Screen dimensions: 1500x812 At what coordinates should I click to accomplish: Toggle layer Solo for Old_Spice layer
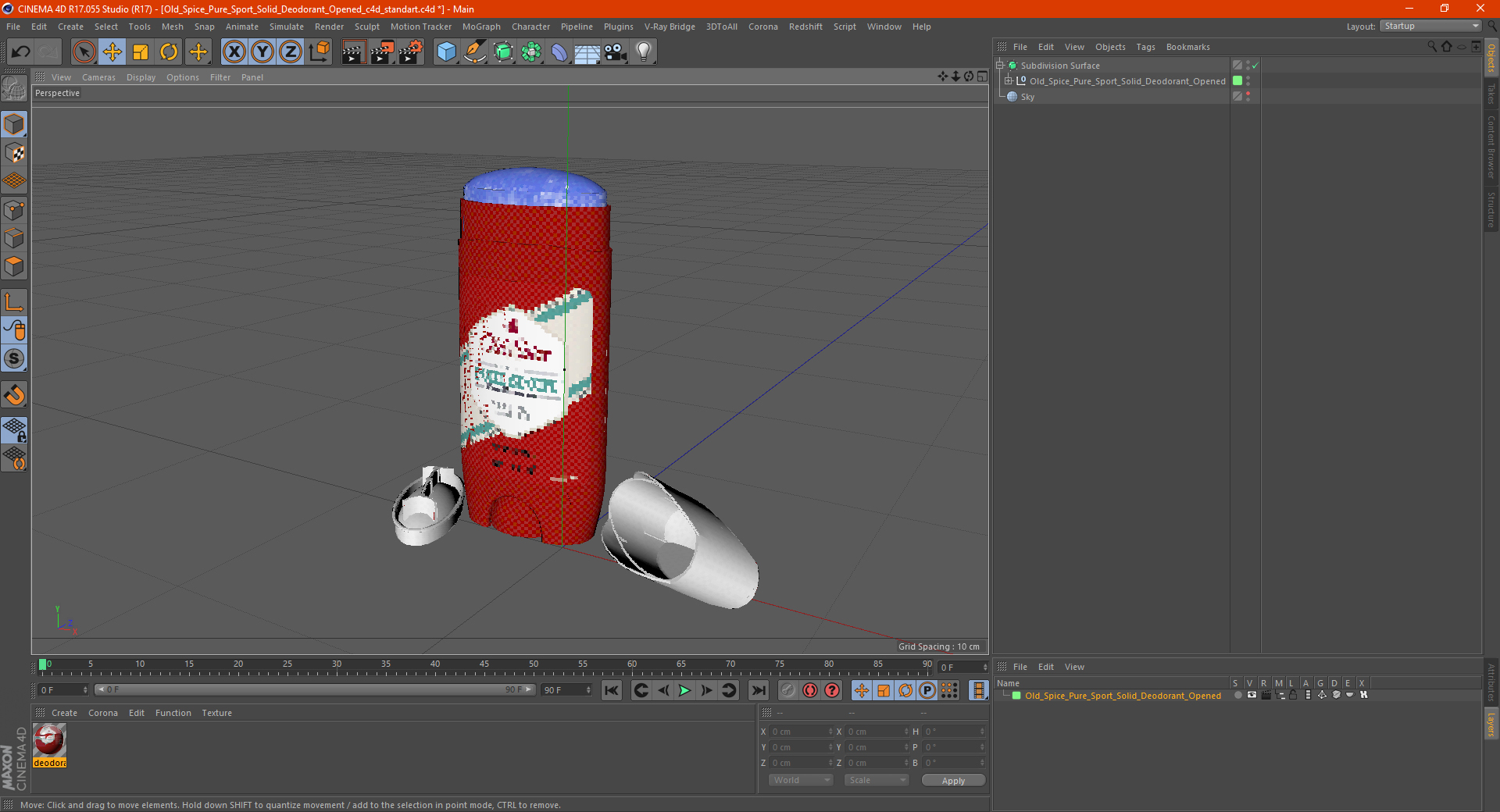tap(1237, 695)
